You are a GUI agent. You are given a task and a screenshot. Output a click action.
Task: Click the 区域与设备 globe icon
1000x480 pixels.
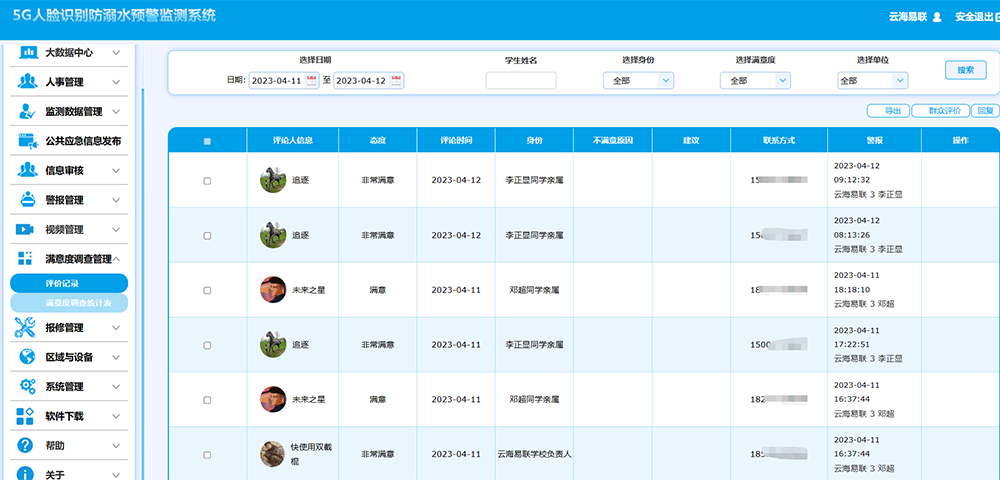pyautogui.click(x=27, y=356)
